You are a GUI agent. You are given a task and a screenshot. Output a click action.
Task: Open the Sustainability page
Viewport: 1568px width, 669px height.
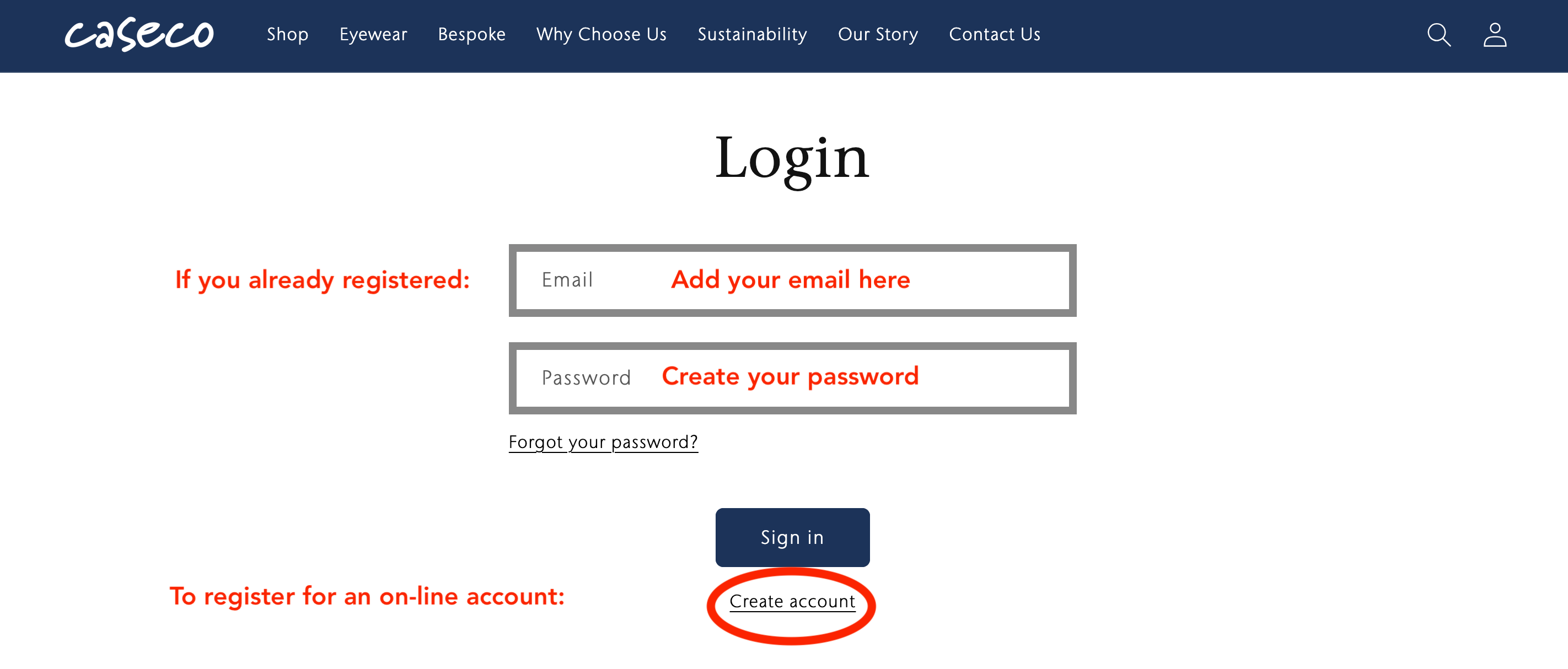753,35
